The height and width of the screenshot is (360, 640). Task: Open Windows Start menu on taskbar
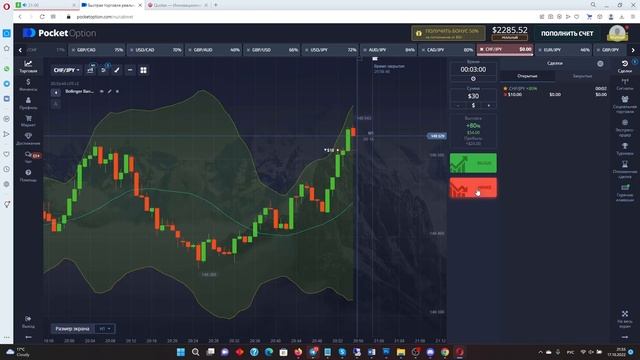pos(181,352)
